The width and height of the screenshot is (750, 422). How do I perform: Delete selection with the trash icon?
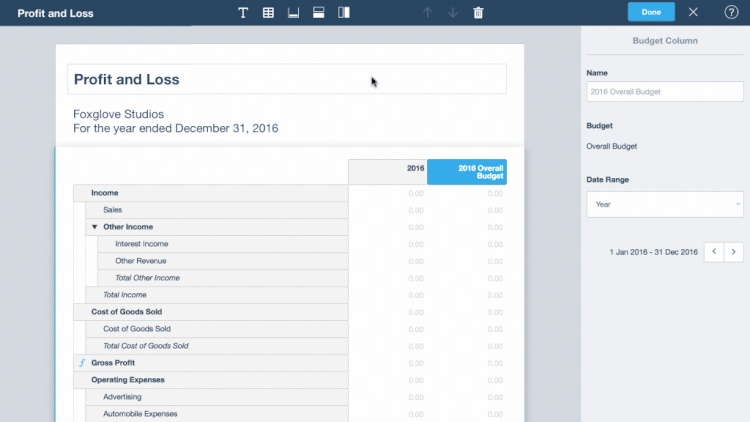[x=478, y=13]
